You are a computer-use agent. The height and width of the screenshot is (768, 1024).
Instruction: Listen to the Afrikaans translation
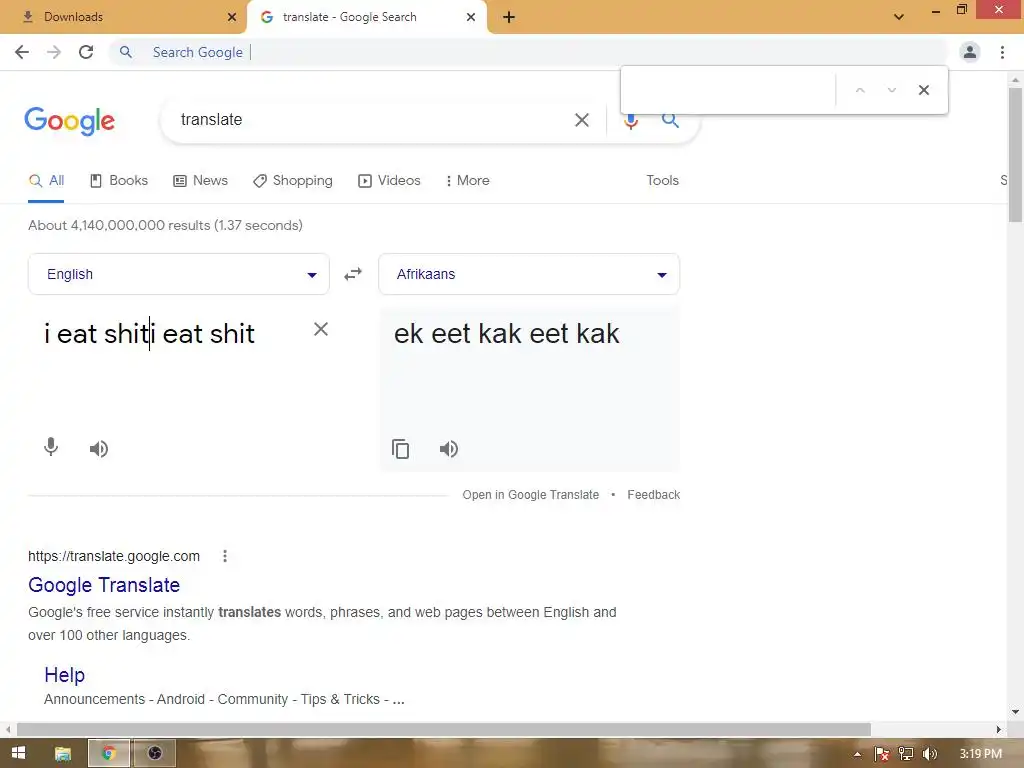tap(449, 449)
